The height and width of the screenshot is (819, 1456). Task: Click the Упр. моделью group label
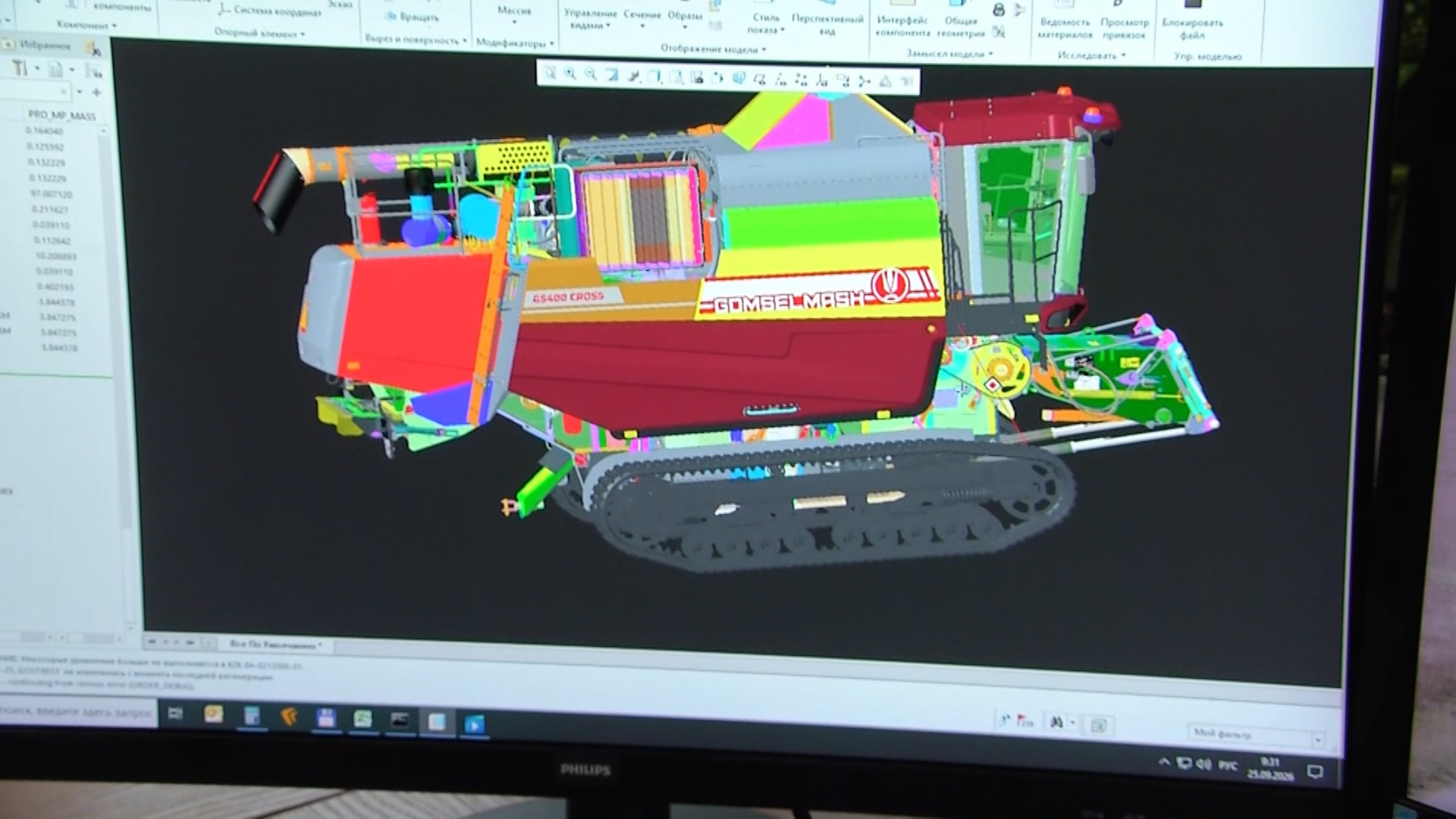pos(1207,56)
